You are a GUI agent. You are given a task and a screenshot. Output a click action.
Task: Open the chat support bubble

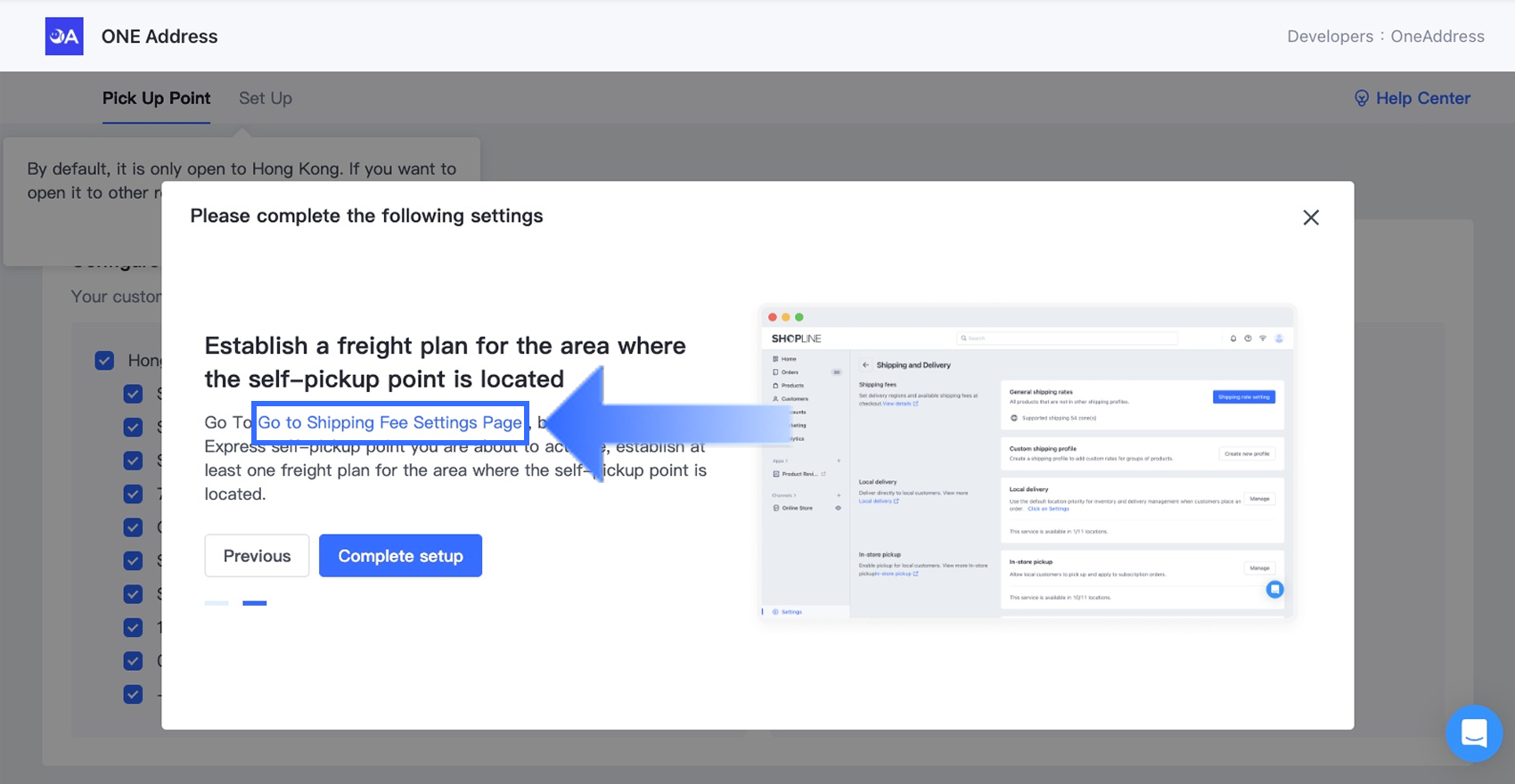pyautogui.click(x=1473, y=733)
